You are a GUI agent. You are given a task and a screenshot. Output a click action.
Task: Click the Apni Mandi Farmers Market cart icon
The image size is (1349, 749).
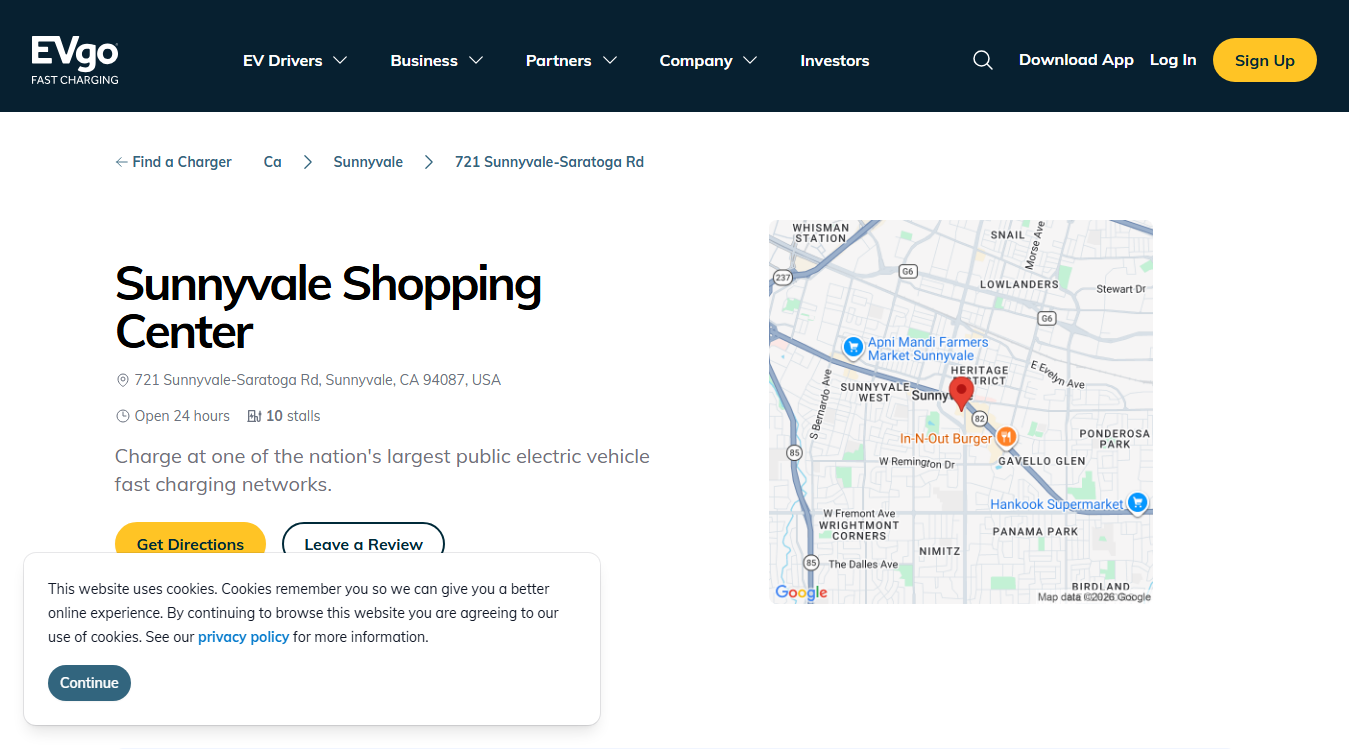tap(853, 347)
